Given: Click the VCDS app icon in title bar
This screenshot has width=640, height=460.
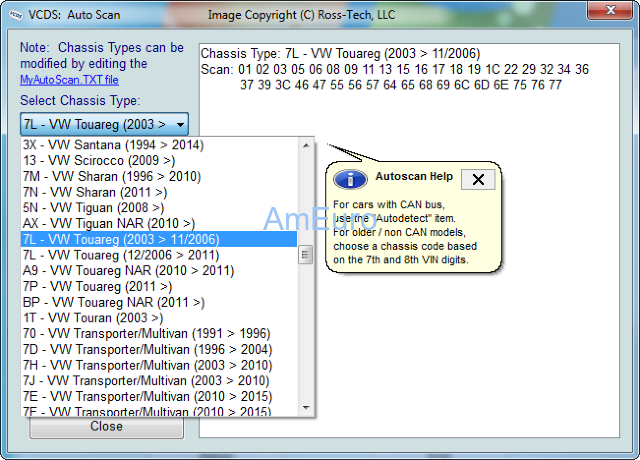Looking at the screenshot, I should pos(16,14).
